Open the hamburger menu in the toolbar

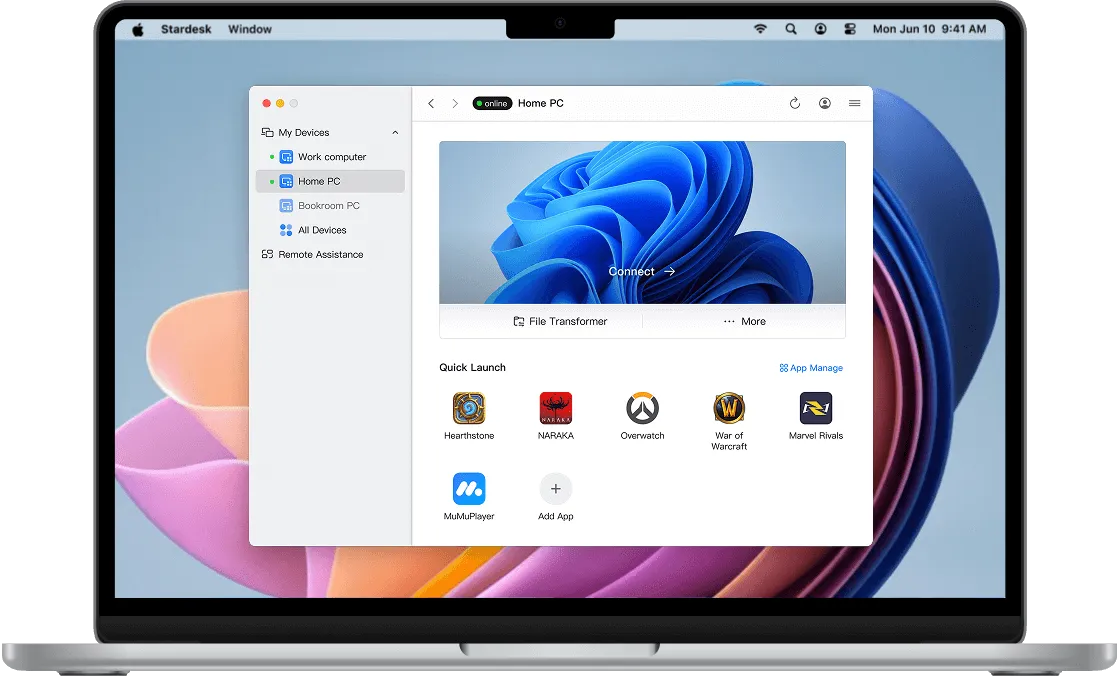[x=854, y=103]
